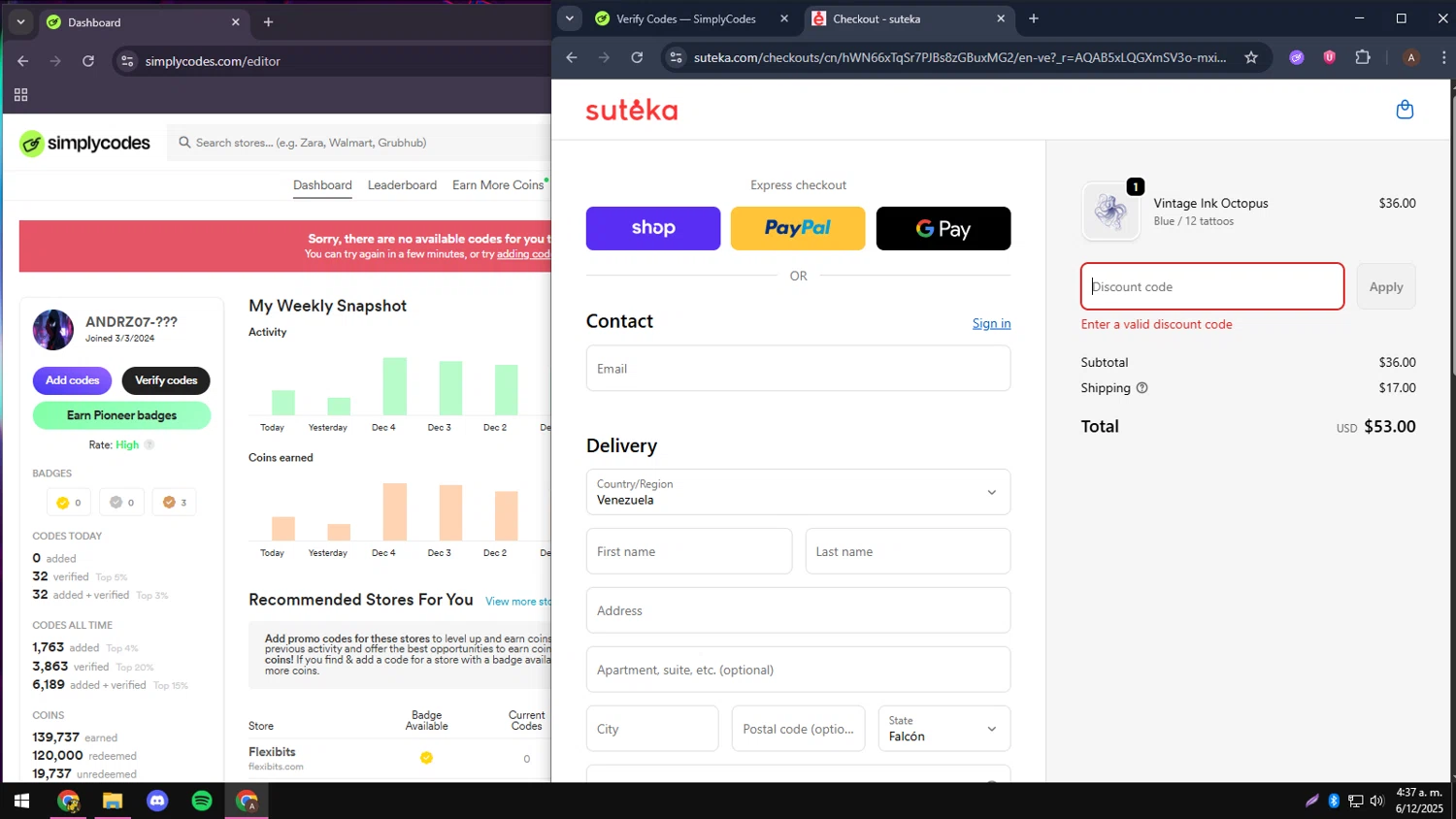The width and height of the screenshot is (1456, 819).
Task: Focus the Apartment, suite field
Action: click(798, 670)
